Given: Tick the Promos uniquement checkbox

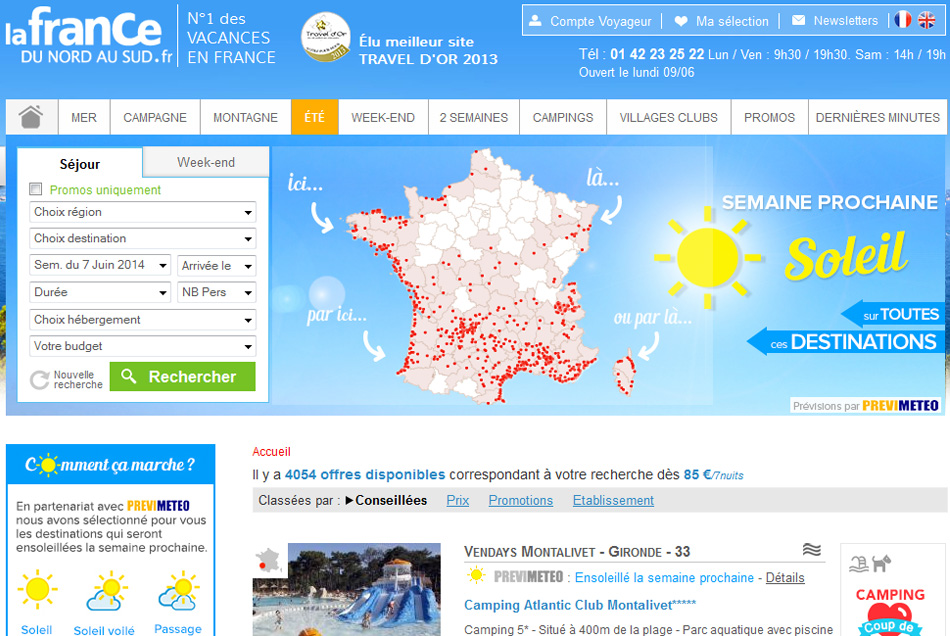Looking at the screenshot, I should click(36, 189).
